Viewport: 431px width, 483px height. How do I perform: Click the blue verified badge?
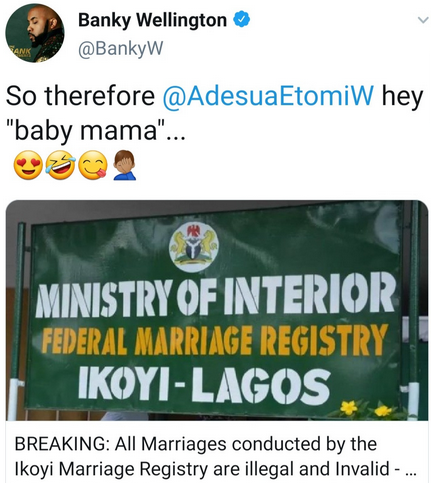point(241,20)
